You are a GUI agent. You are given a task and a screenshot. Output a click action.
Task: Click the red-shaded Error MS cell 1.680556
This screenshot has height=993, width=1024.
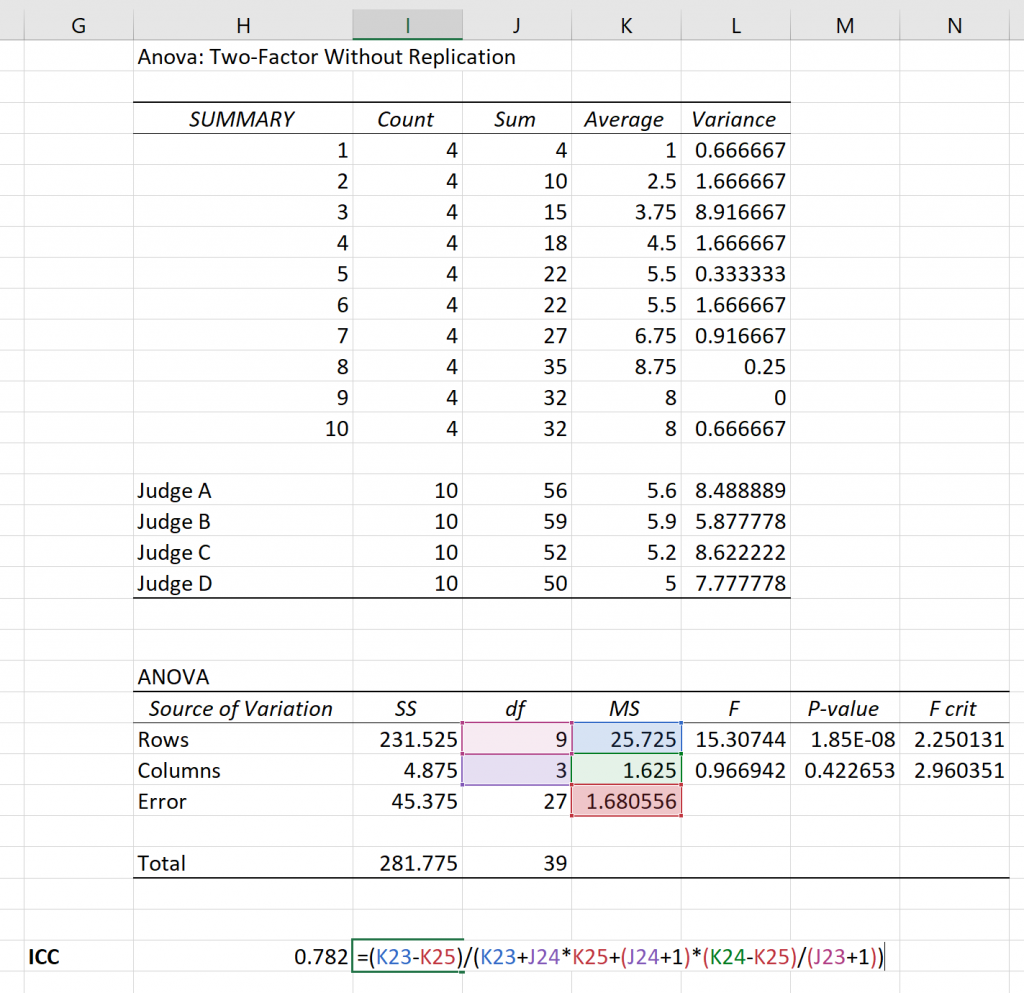pyautogui.click(x=625, y=801)
